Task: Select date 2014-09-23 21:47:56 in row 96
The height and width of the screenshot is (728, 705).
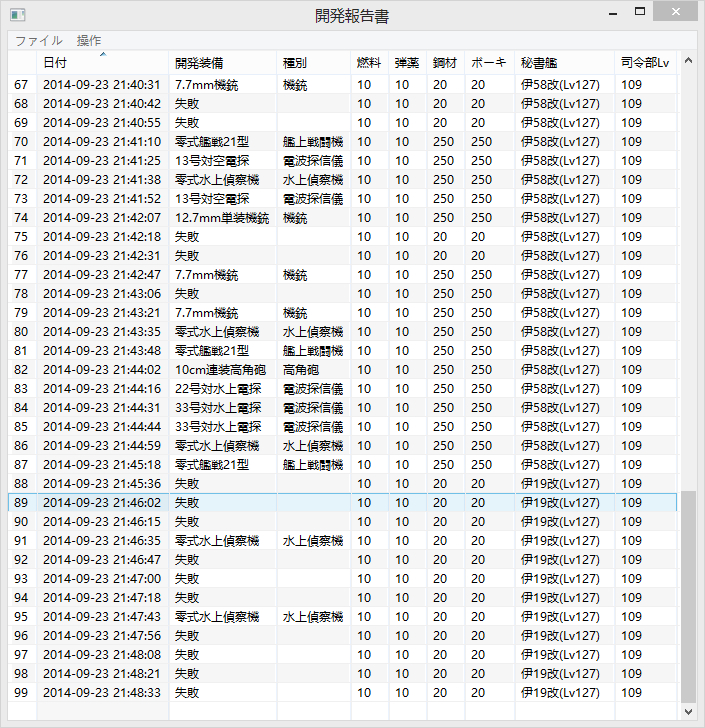Action: 102,637
